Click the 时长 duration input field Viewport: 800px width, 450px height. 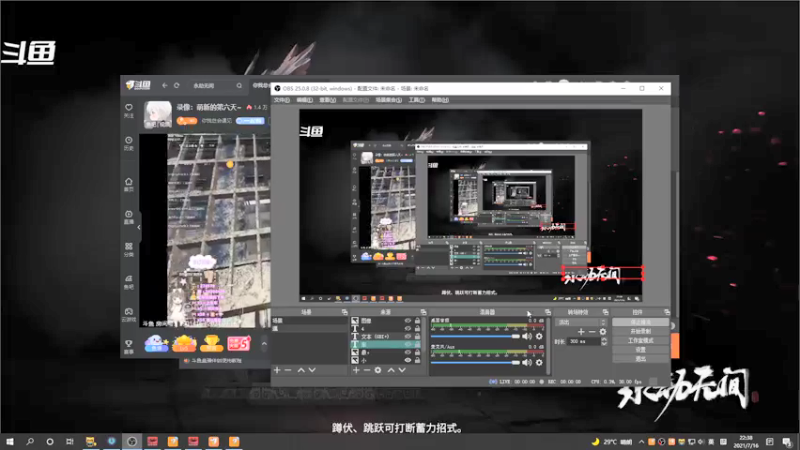coord(584,341)
